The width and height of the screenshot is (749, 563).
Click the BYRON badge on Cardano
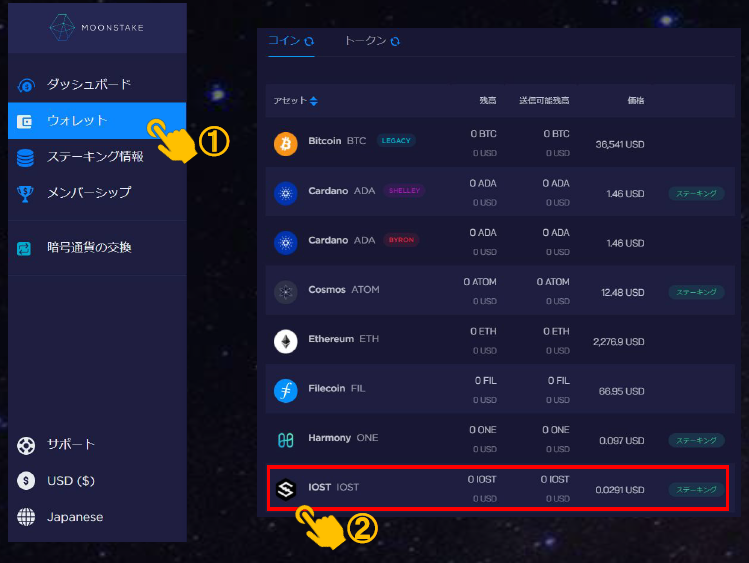tap(401, 240)
